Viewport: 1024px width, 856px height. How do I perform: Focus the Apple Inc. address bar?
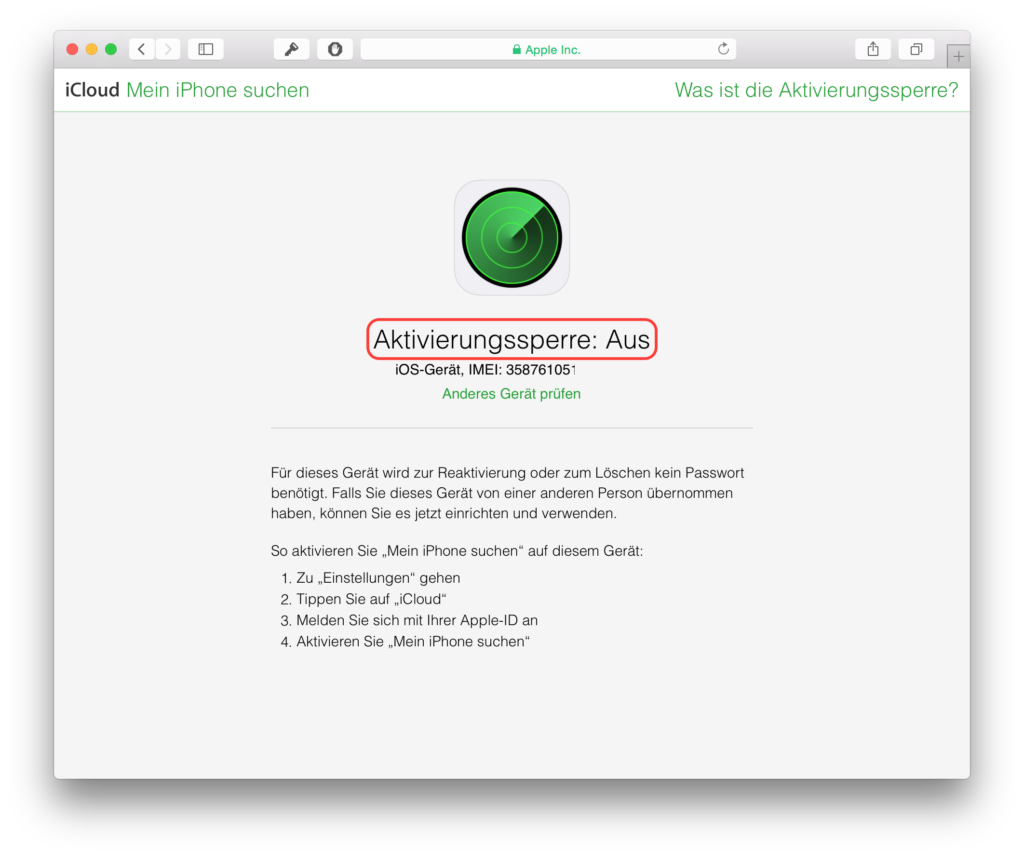(x=549, y=49)
